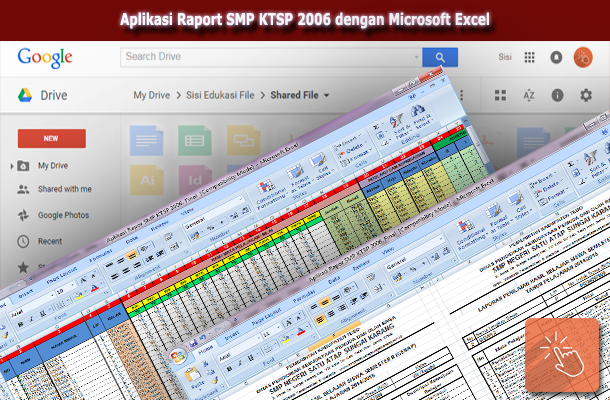Click the red NEW button
The width and height of the screenshot is (610, 400).
[51, 139]
